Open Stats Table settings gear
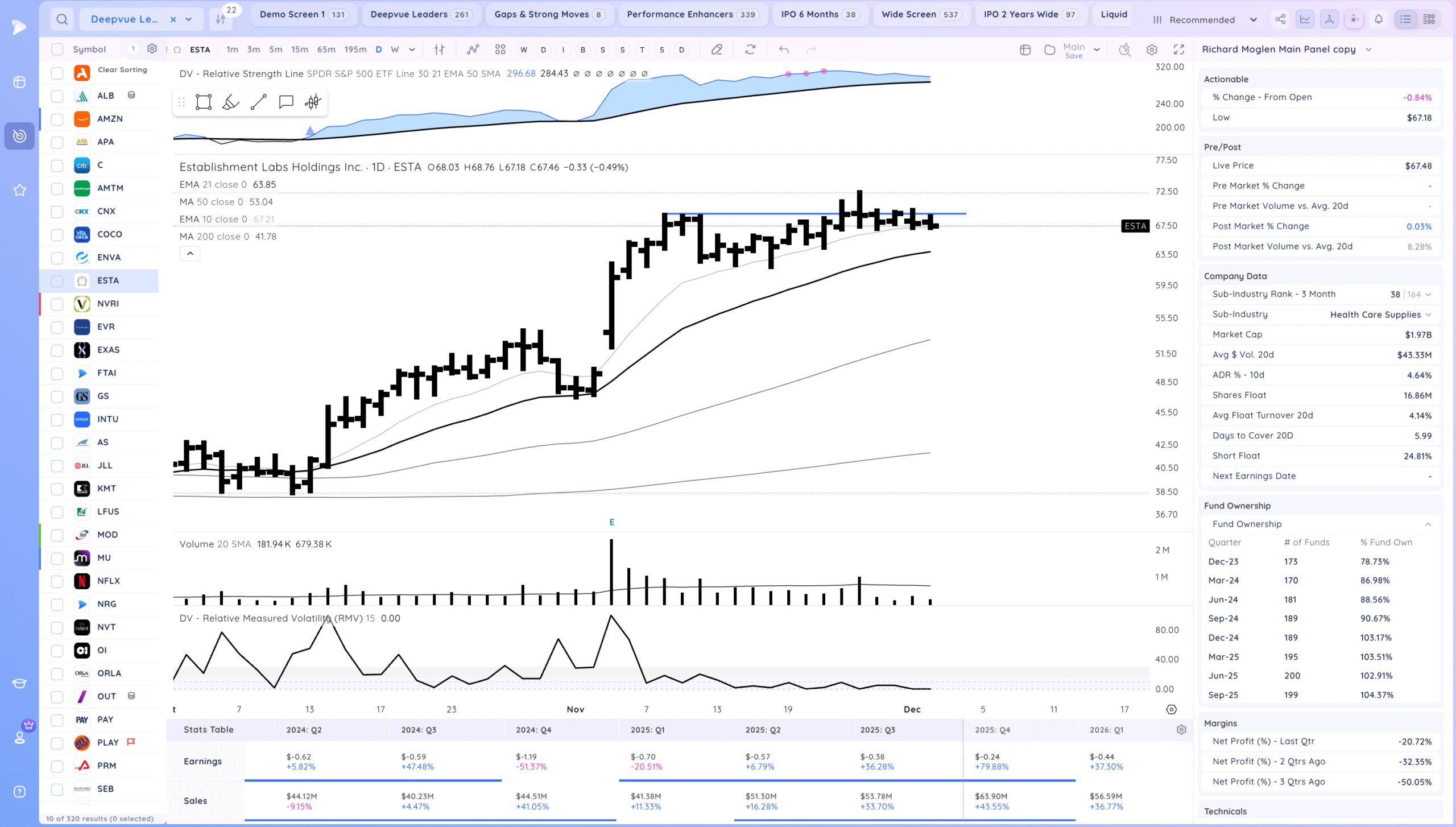This screenshot has width=1456, height=827. point(1181,730)
